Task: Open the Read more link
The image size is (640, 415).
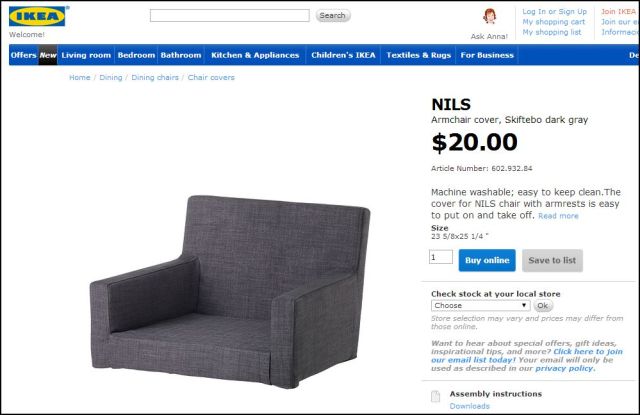Action: [558, 216]
